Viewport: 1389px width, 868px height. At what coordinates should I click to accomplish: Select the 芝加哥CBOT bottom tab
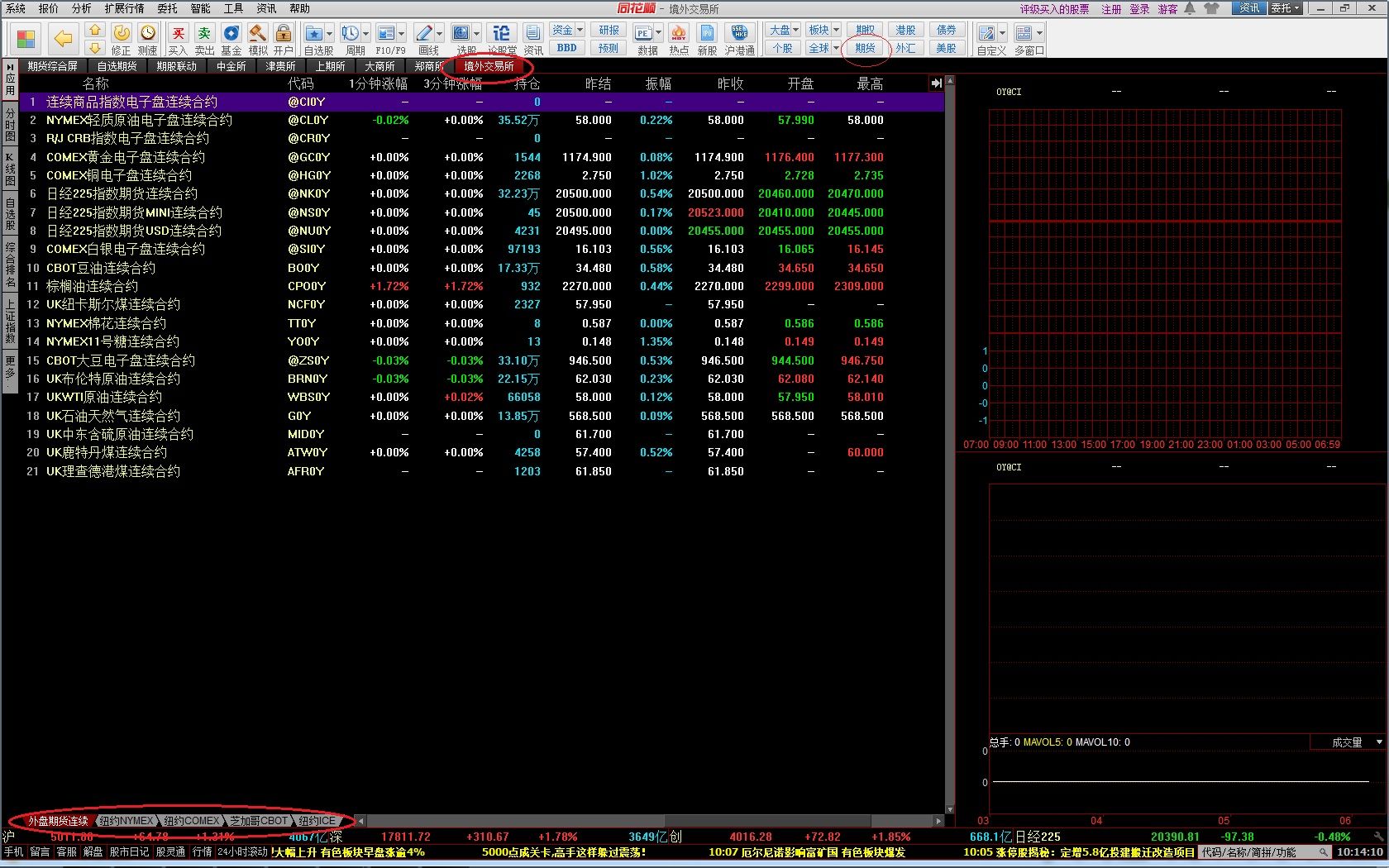click(259, 821)
